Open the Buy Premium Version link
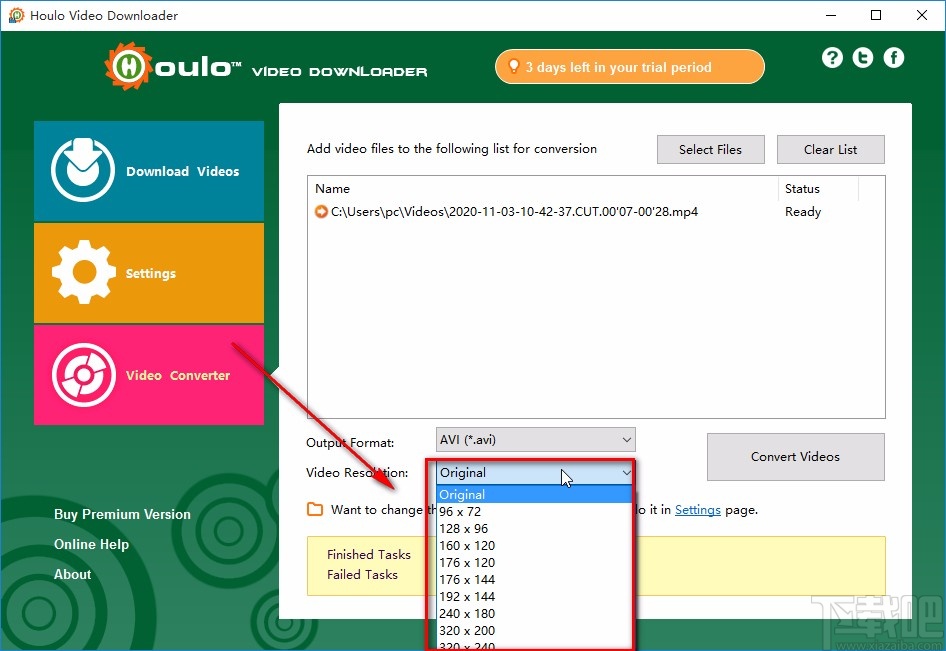The height and width of the screenshot is (651, 946). click(x=122, y=514)
